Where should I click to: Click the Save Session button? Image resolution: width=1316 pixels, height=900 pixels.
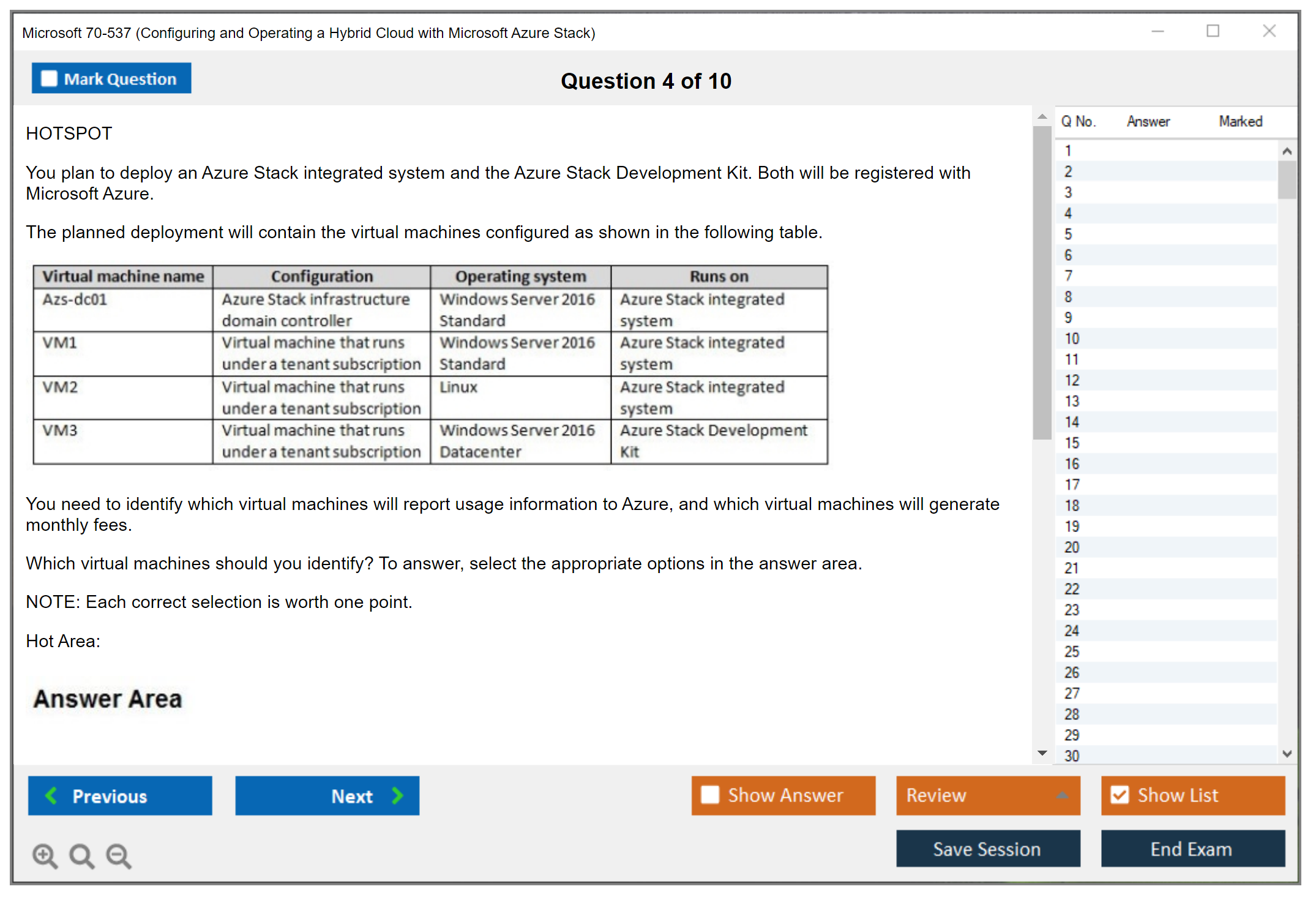(x=987, y=849)
